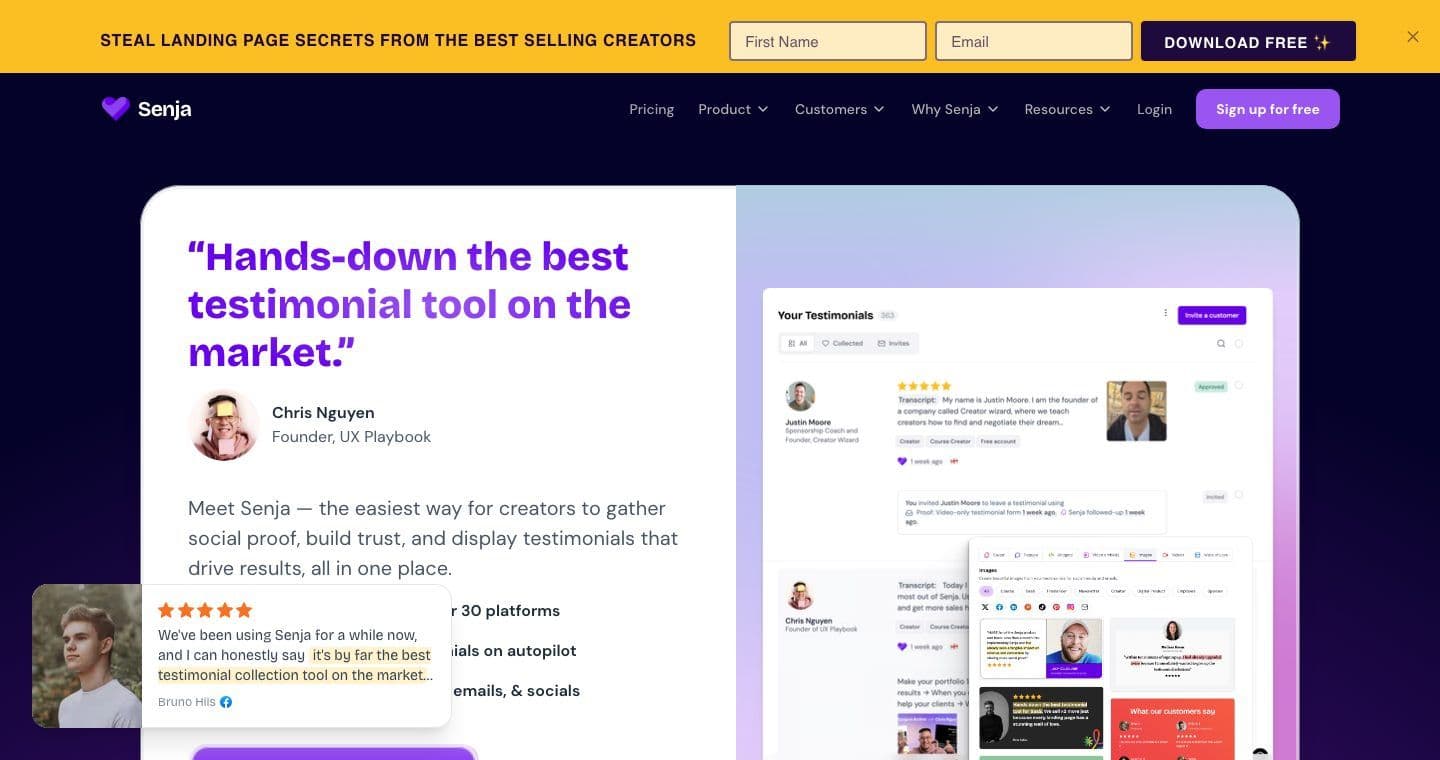The height and width of the screenshot is (760, 1440).
Task: Toggle the select circle beside the Approved badge
Action: coord(1239,386)
